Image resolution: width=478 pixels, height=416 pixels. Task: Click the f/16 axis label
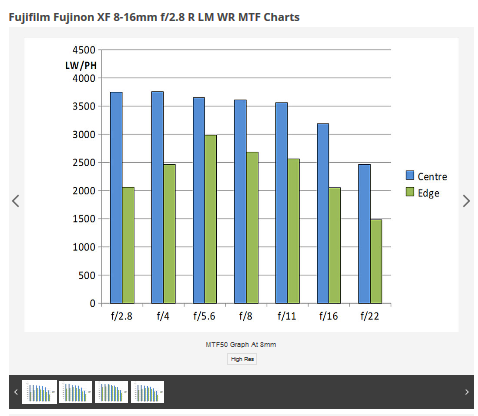click(328, 316)
